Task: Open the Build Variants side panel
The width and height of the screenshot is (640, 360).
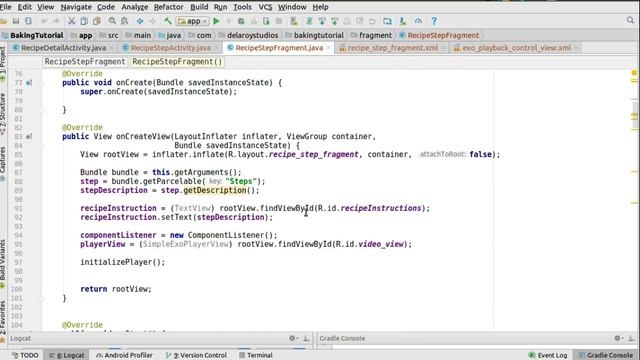Action: [3, 263]
